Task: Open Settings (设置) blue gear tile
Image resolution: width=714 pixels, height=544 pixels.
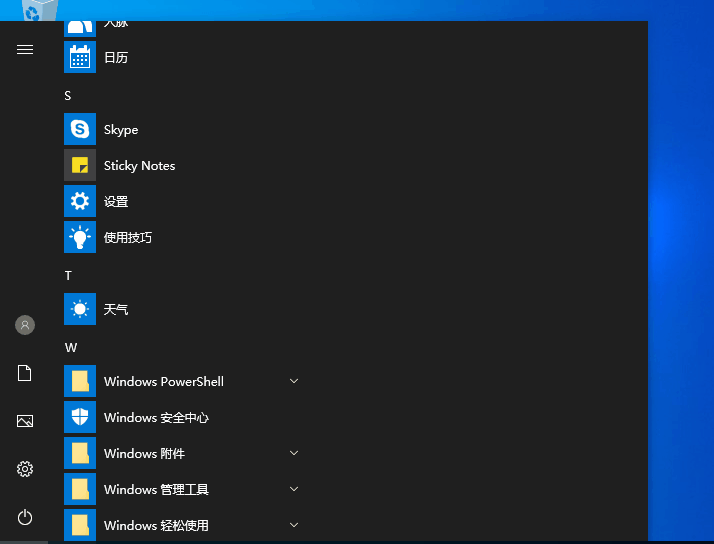Action: (x=80, y=201)
